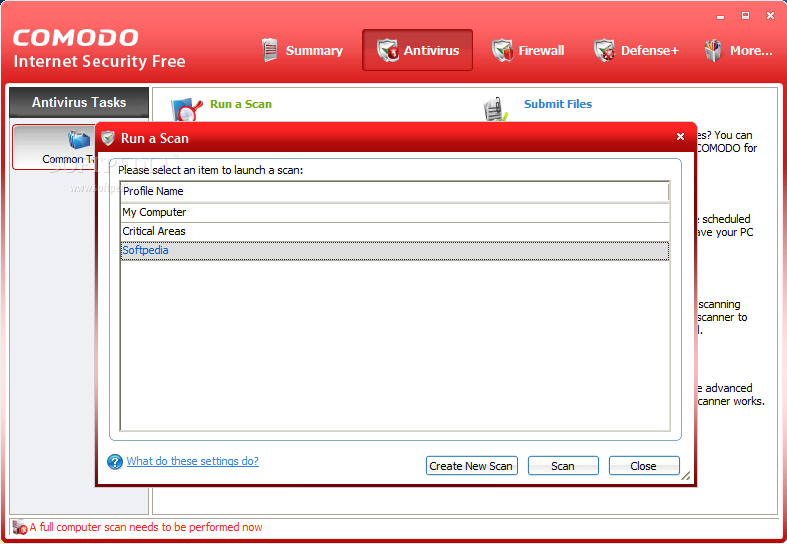This screenshot has width=787, height=544.
Task: Switch to the Antivirus tab
Action: 417,50
